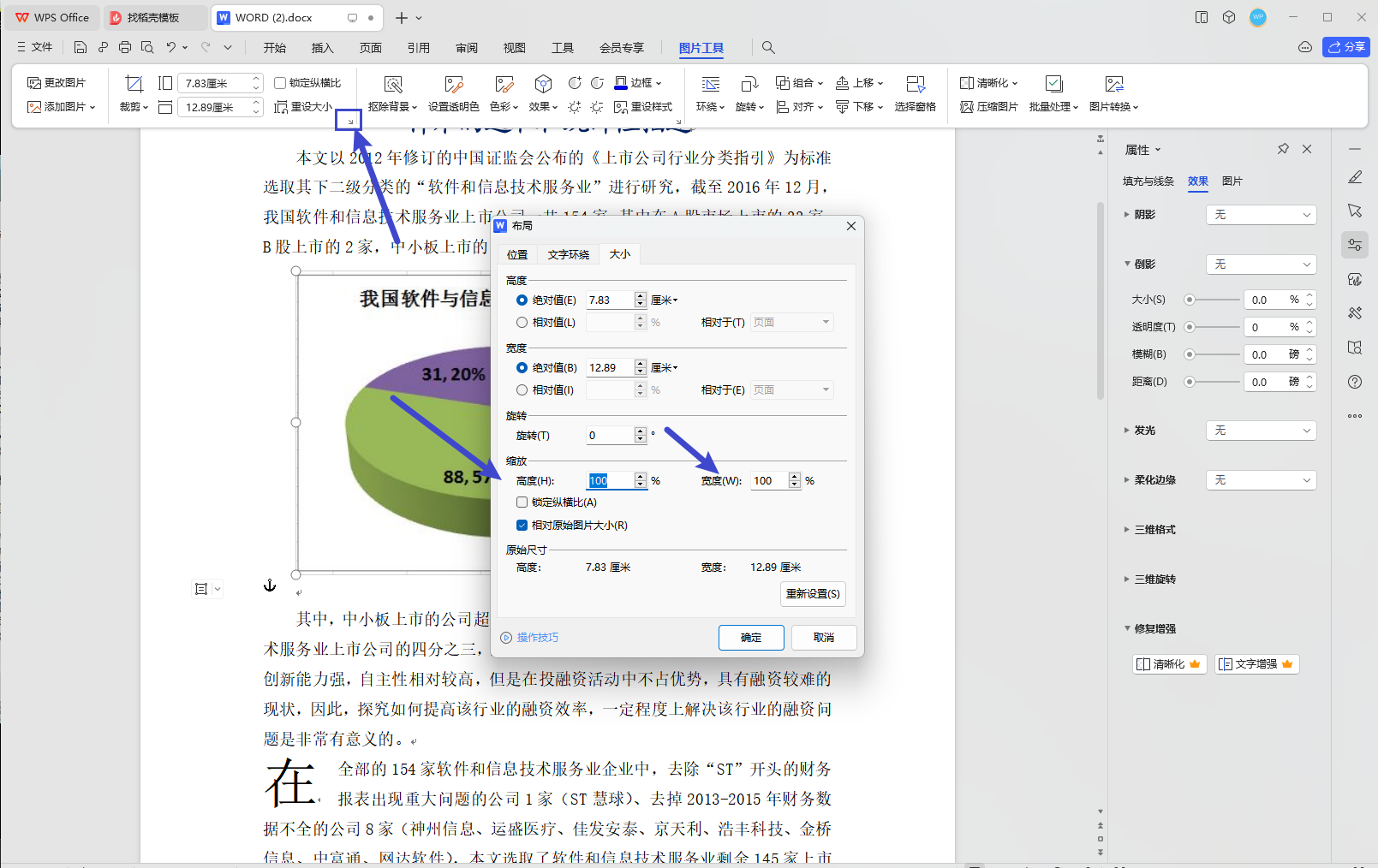This screenshot has width=1378, height=868.
Task: Click the save icon in the quick toolbar
Action: (81, 47)
